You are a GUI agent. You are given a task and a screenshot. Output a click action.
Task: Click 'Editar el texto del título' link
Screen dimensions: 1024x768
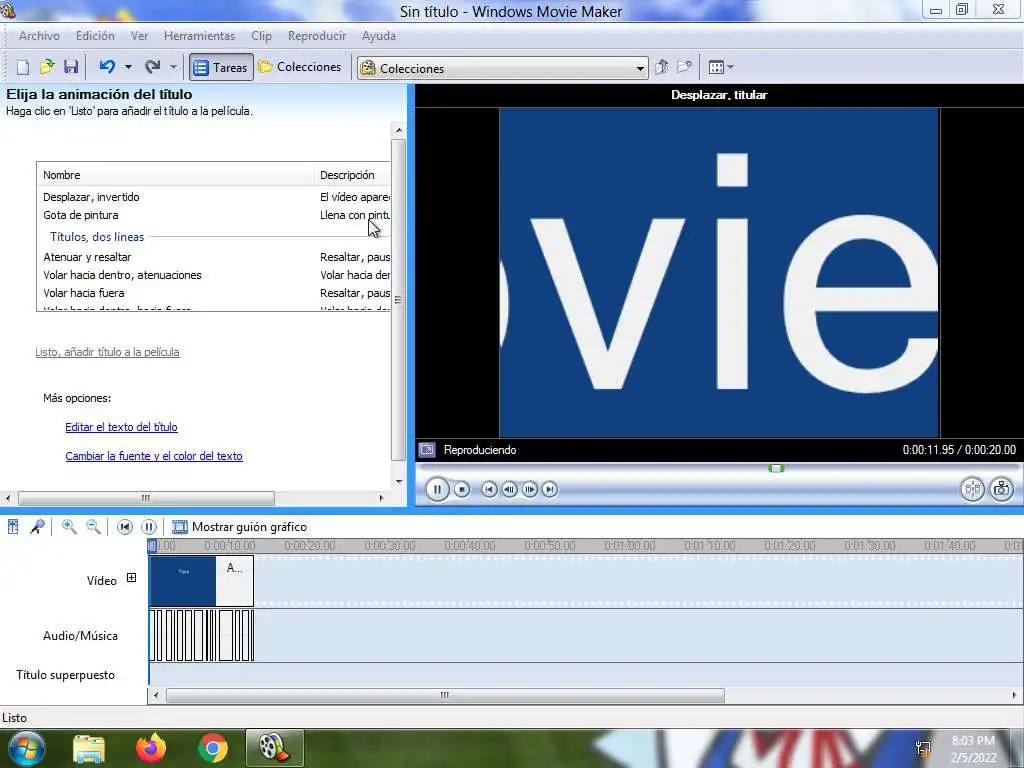tap(121, 427)
